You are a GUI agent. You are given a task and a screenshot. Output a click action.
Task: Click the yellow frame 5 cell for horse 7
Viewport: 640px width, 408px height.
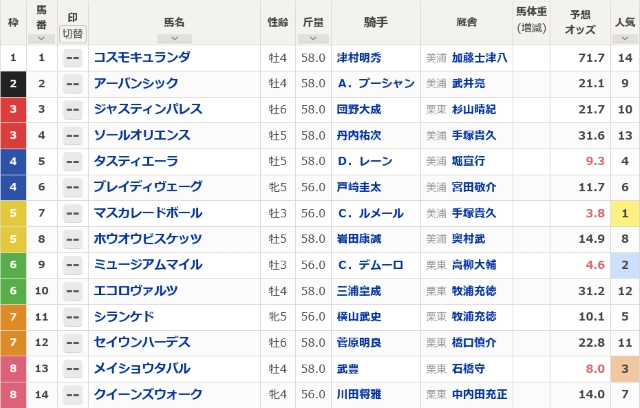pyautogui.click(x=13, y=213)
